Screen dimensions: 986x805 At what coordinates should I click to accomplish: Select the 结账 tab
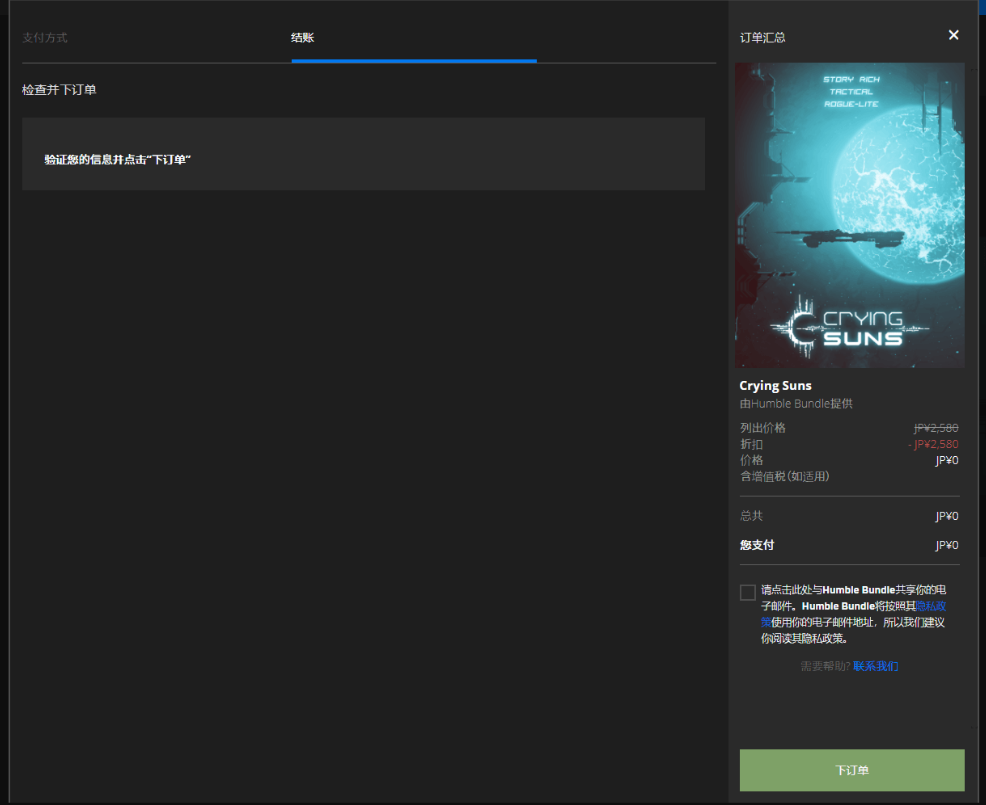[303, 38]
